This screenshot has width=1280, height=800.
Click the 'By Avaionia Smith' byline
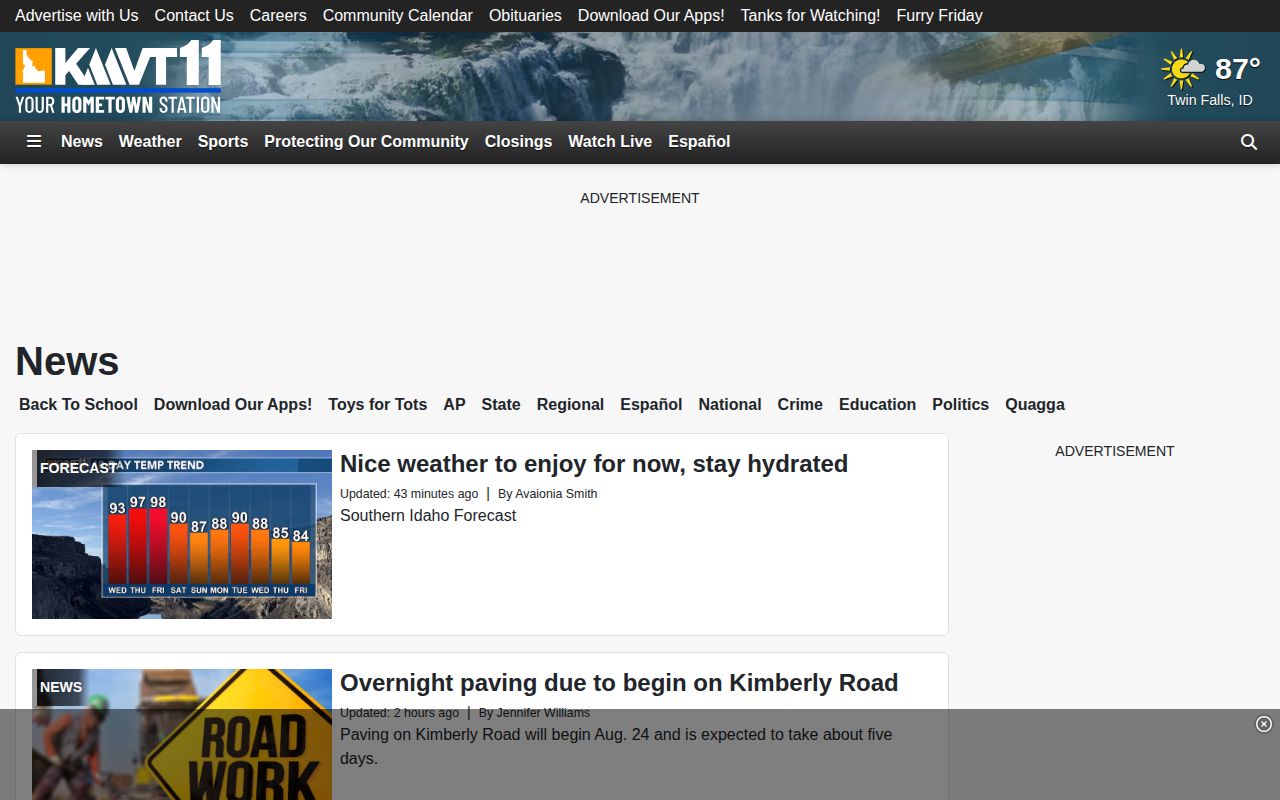pos(548,494)
